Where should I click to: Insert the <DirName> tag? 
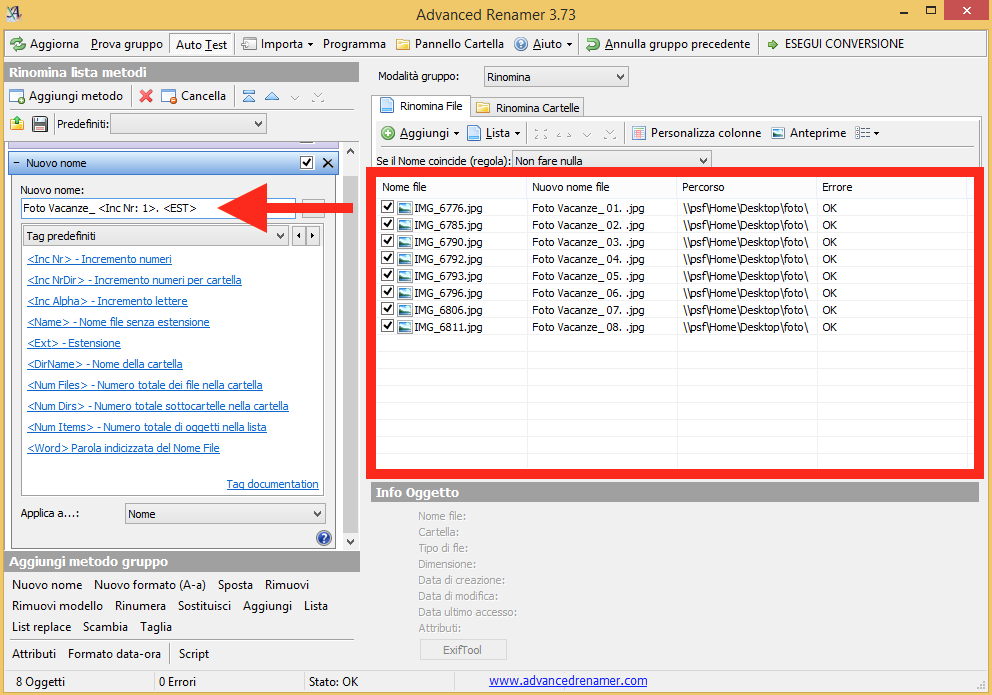pyautogui.click(x=105, y=364)
